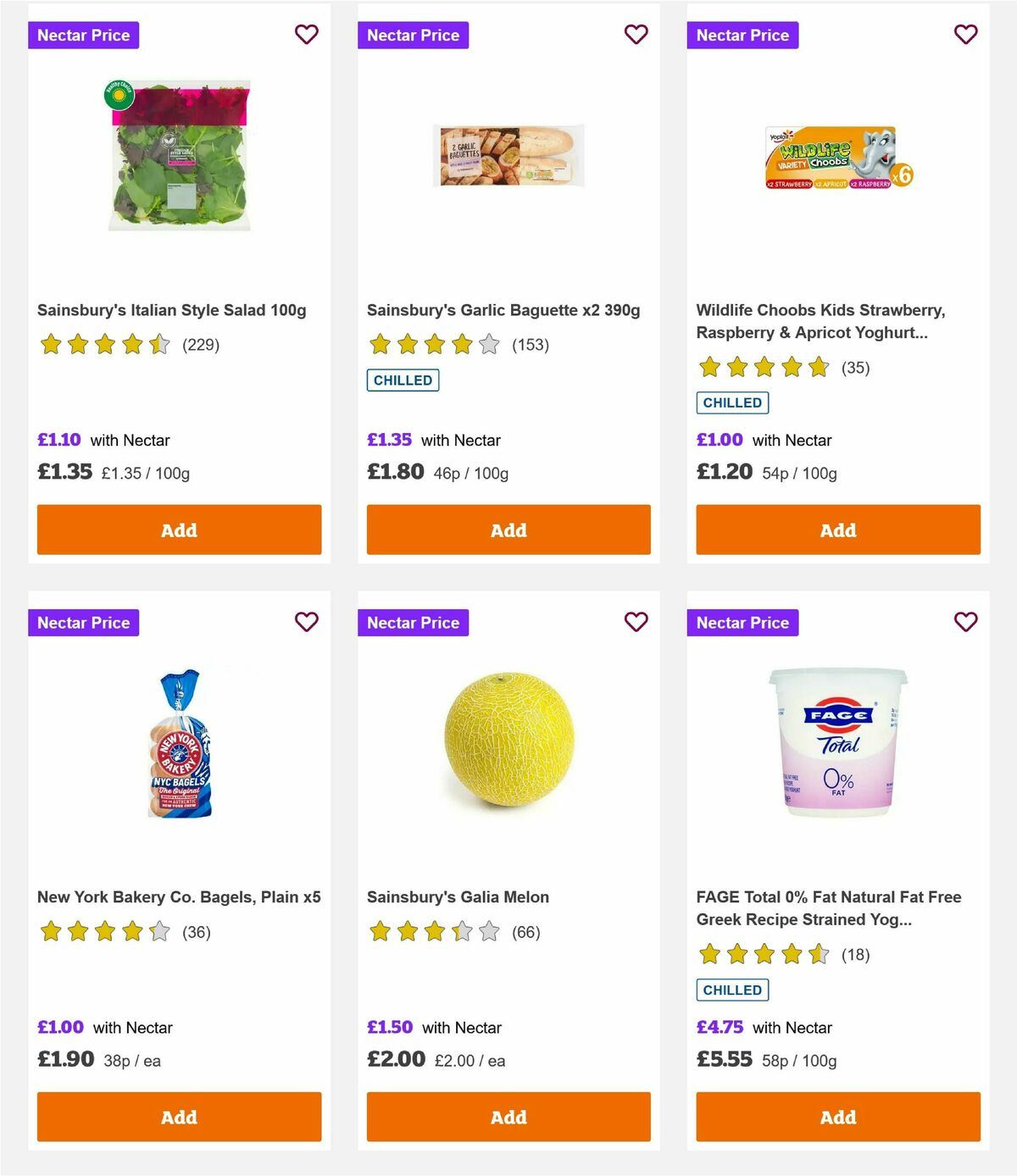Click the Nectar Price badge on the salad
Image resolution: width=1017 pixels, height=1176 pixels.
(84, 35)
